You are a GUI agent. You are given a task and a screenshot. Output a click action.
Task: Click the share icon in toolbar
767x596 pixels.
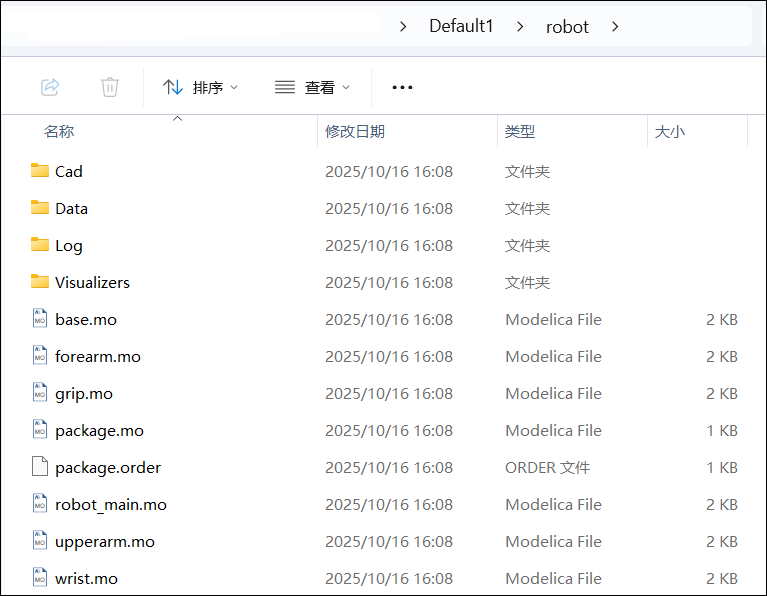(50, 87)
